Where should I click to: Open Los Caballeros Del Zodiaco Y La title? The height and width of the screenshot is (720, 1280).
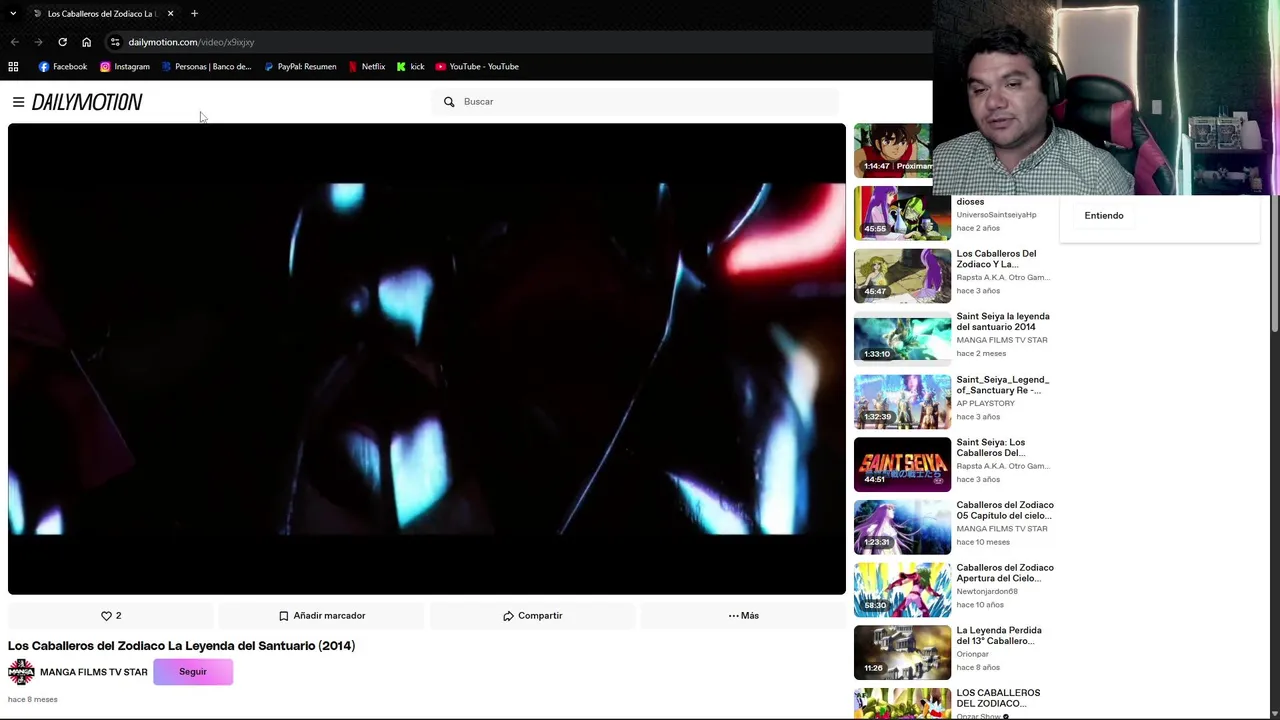(996, 259)
